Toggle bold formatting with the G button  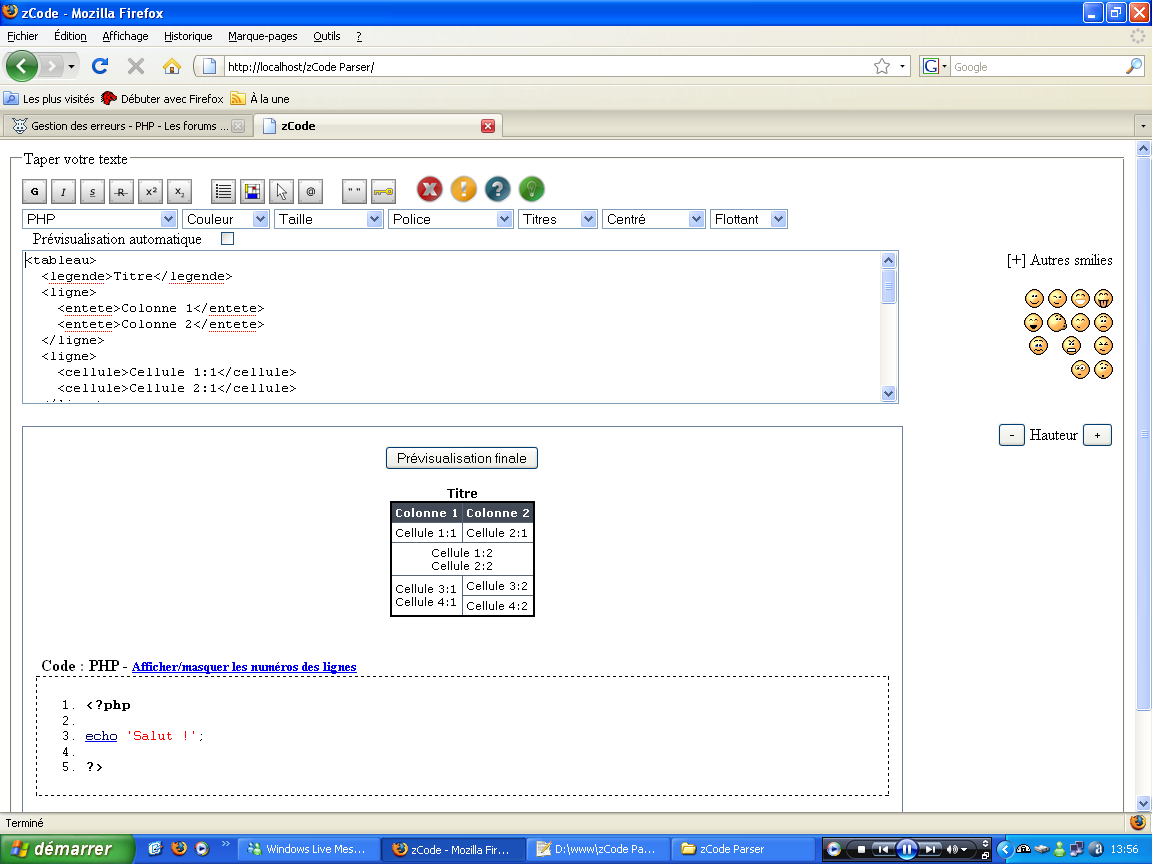[x=33, y=191]
